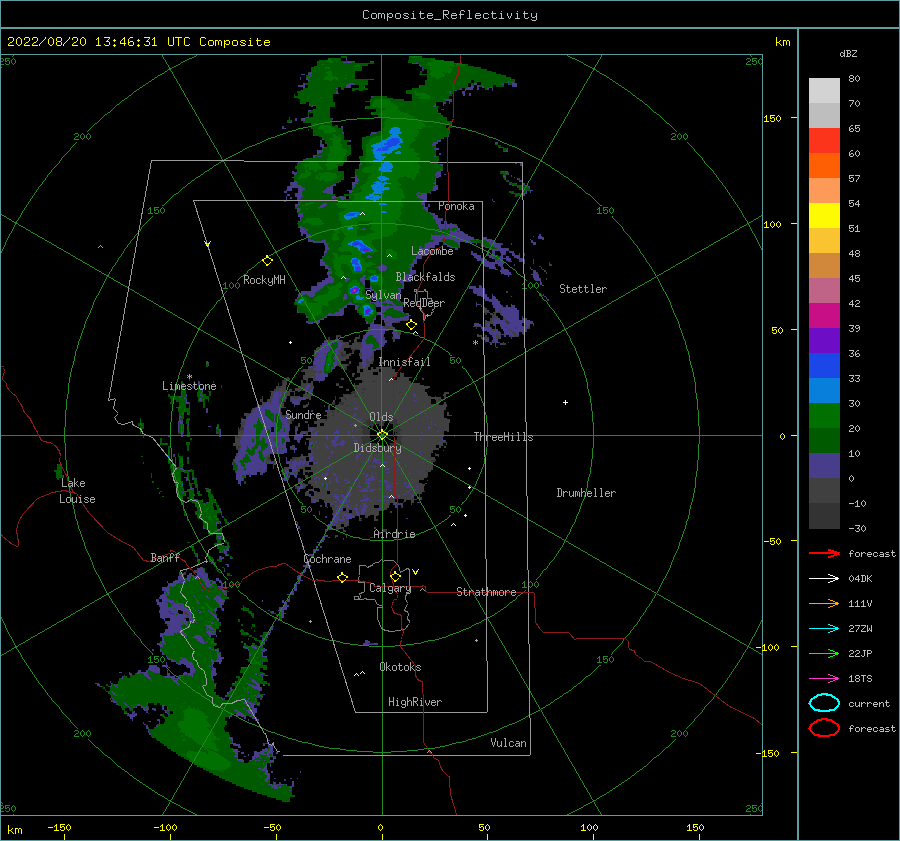Click the current legend label

pos(868,704)
